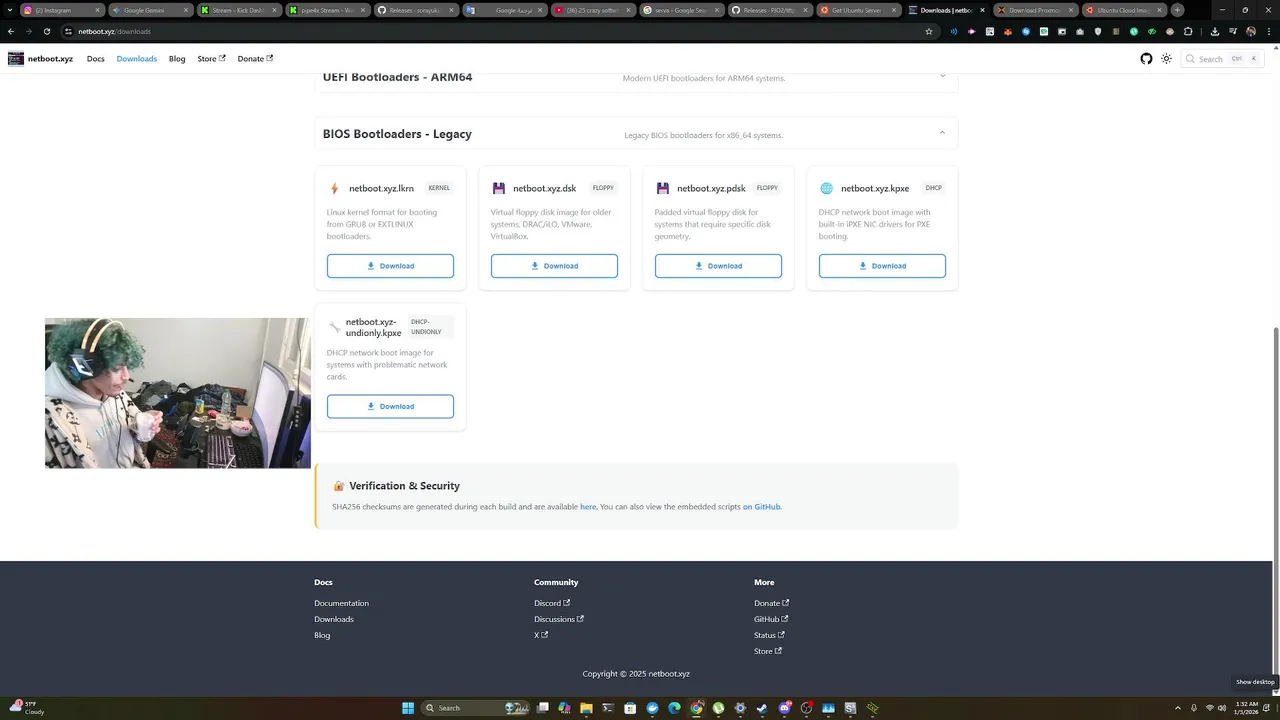
Task: Open footer Blog link
Action: tap(322, 635)
